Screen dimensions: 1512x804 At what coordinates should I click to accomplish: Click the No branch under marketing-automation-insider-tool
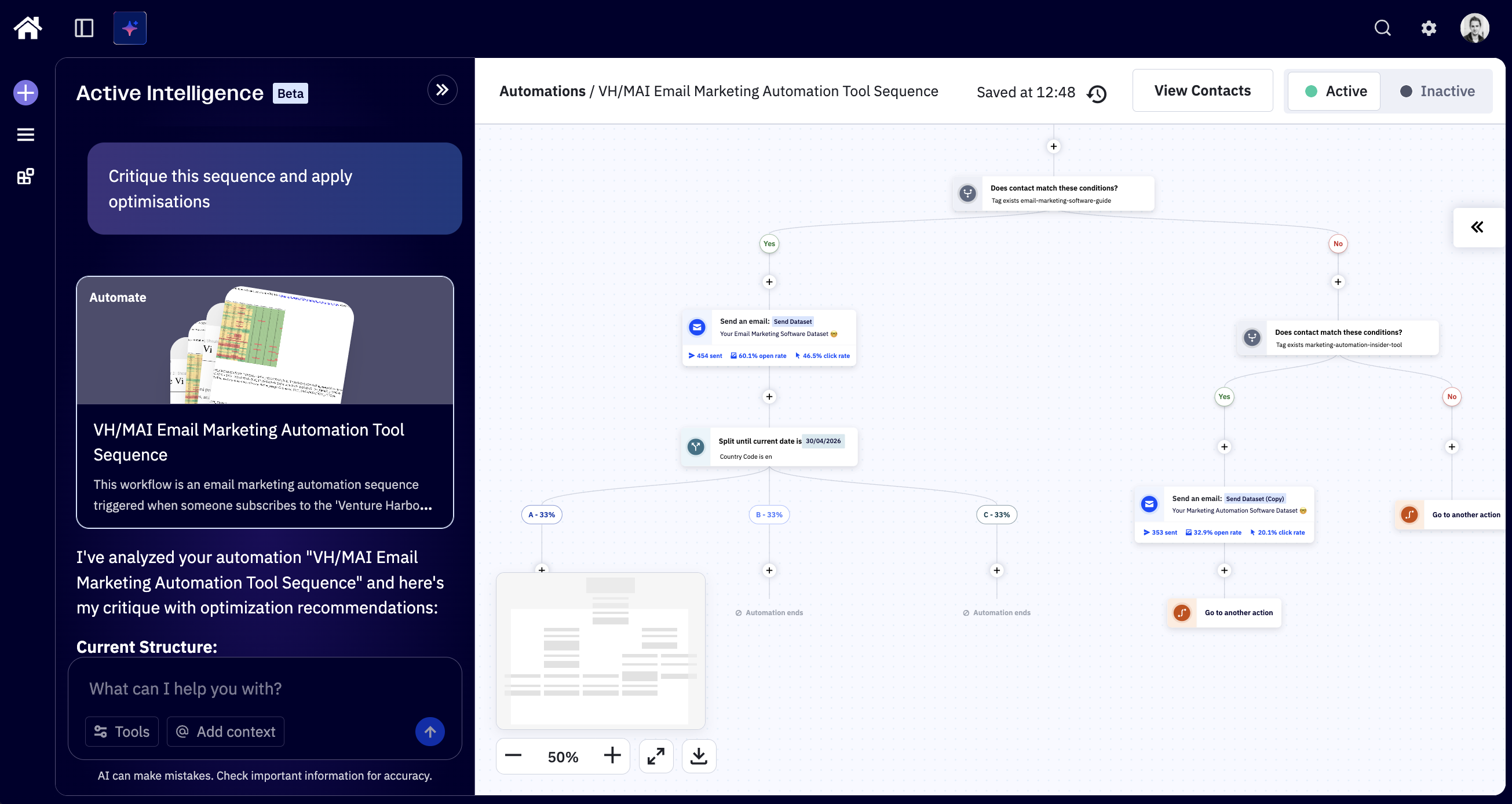1452,397
